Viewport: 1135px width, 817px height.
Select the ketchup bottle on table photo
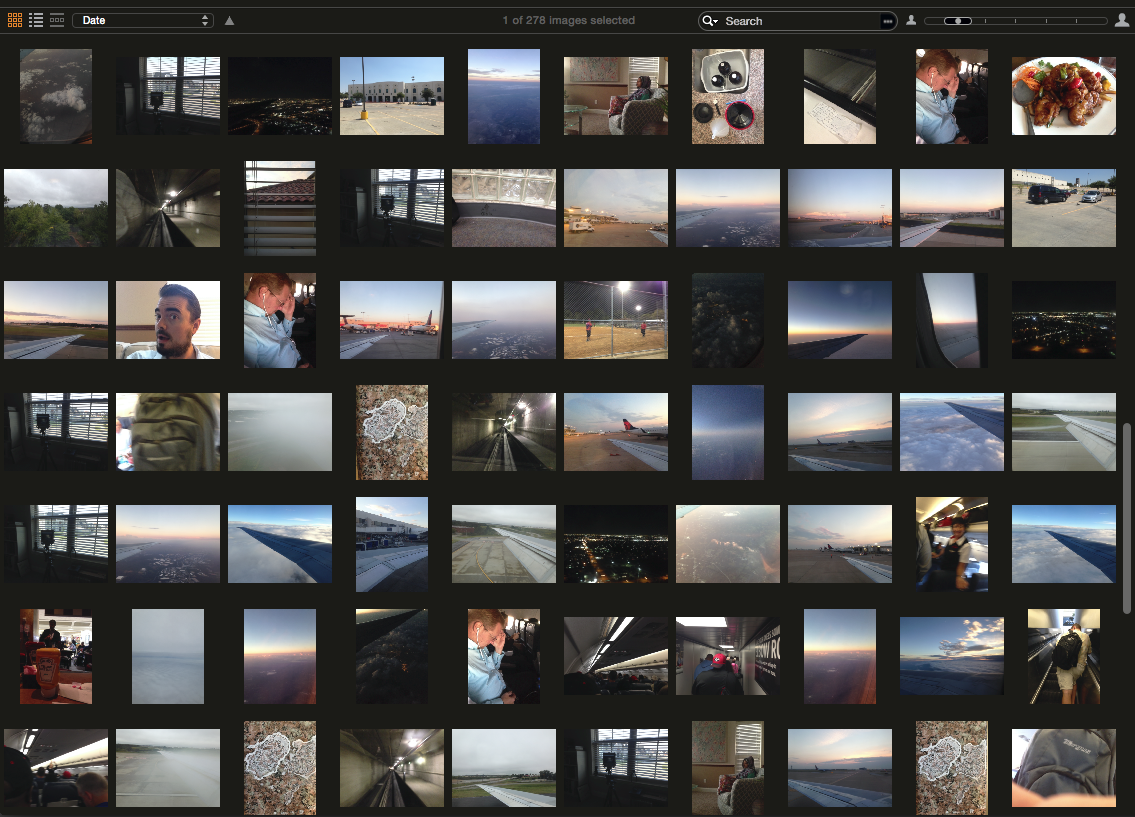(56, 656)
